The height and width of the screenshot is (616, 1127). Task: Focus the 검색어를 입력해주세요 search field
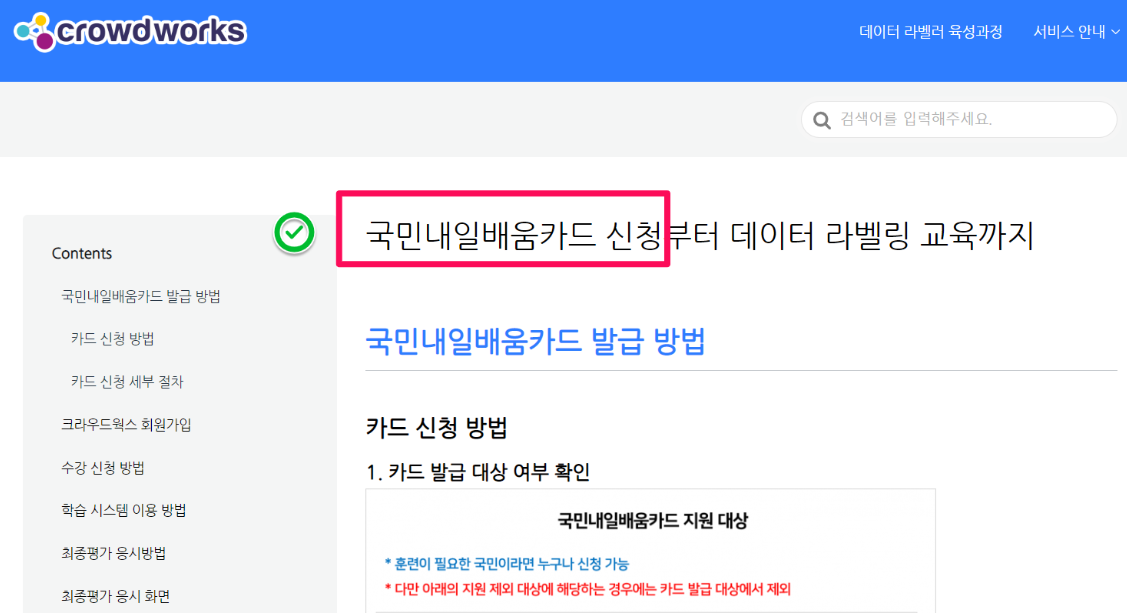959,119
